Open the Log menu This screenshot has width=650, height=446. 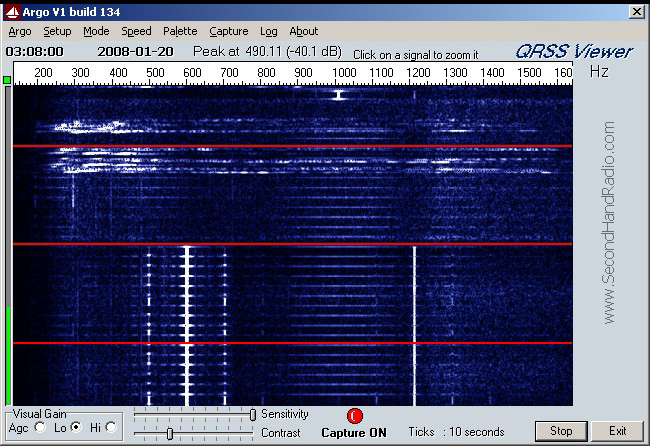pos(269,32)
